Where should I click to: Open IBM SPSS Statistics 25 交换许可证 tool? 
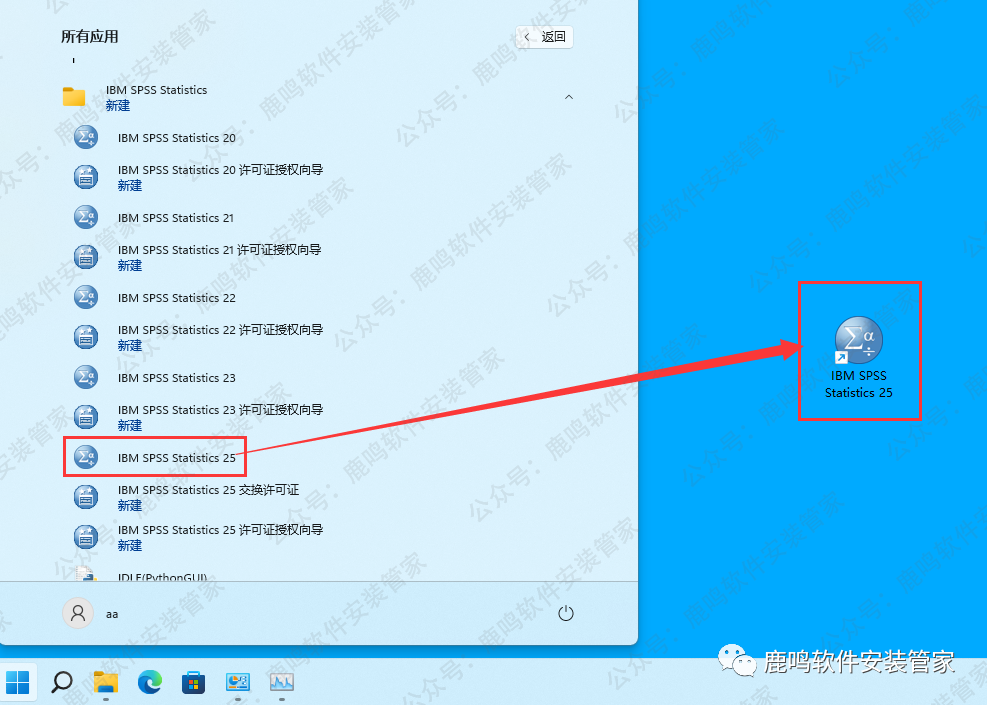point(208,497)
